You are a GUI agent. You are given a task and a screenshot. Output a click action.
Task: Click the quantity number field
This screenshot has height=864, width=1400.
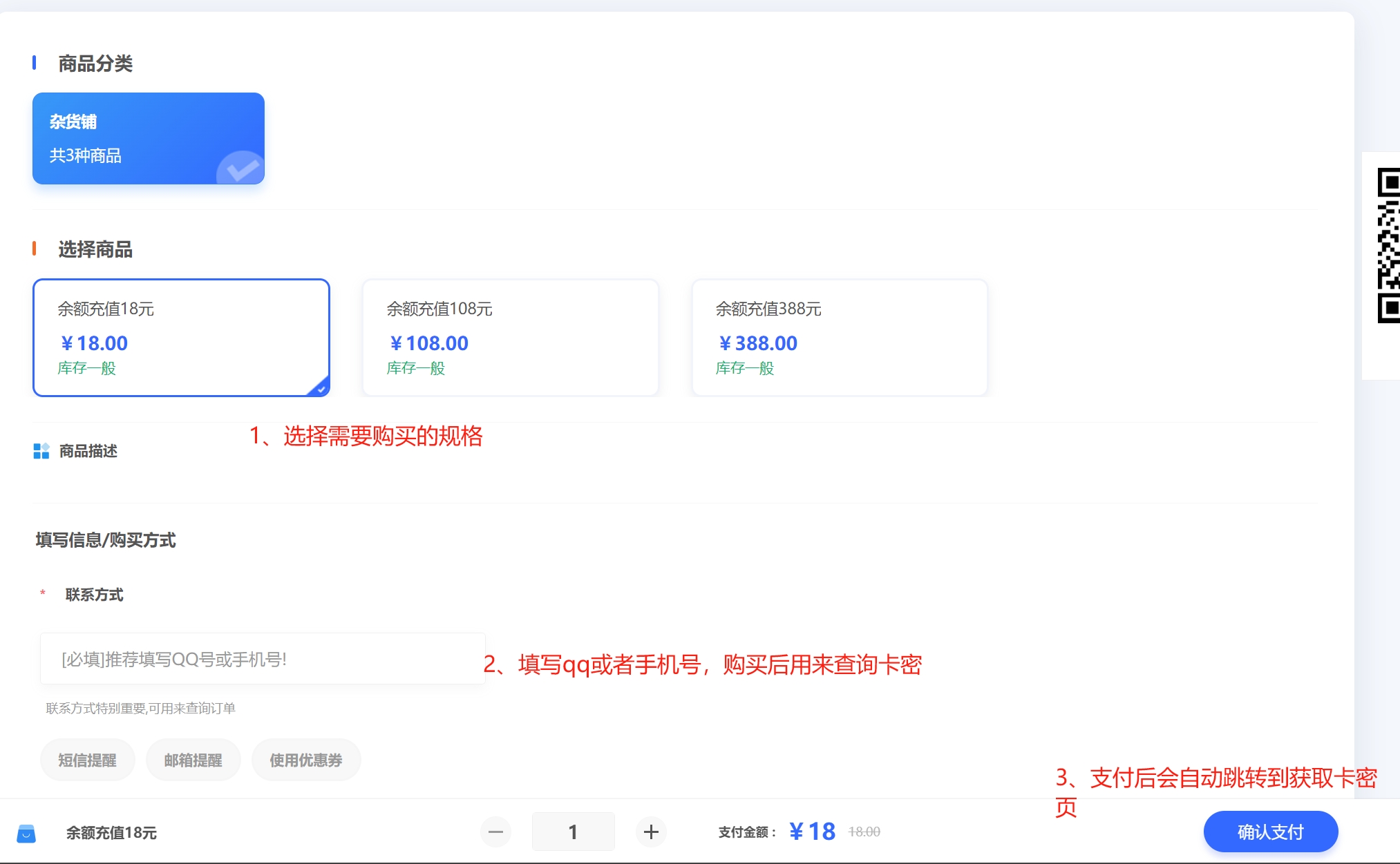[573, 832]
